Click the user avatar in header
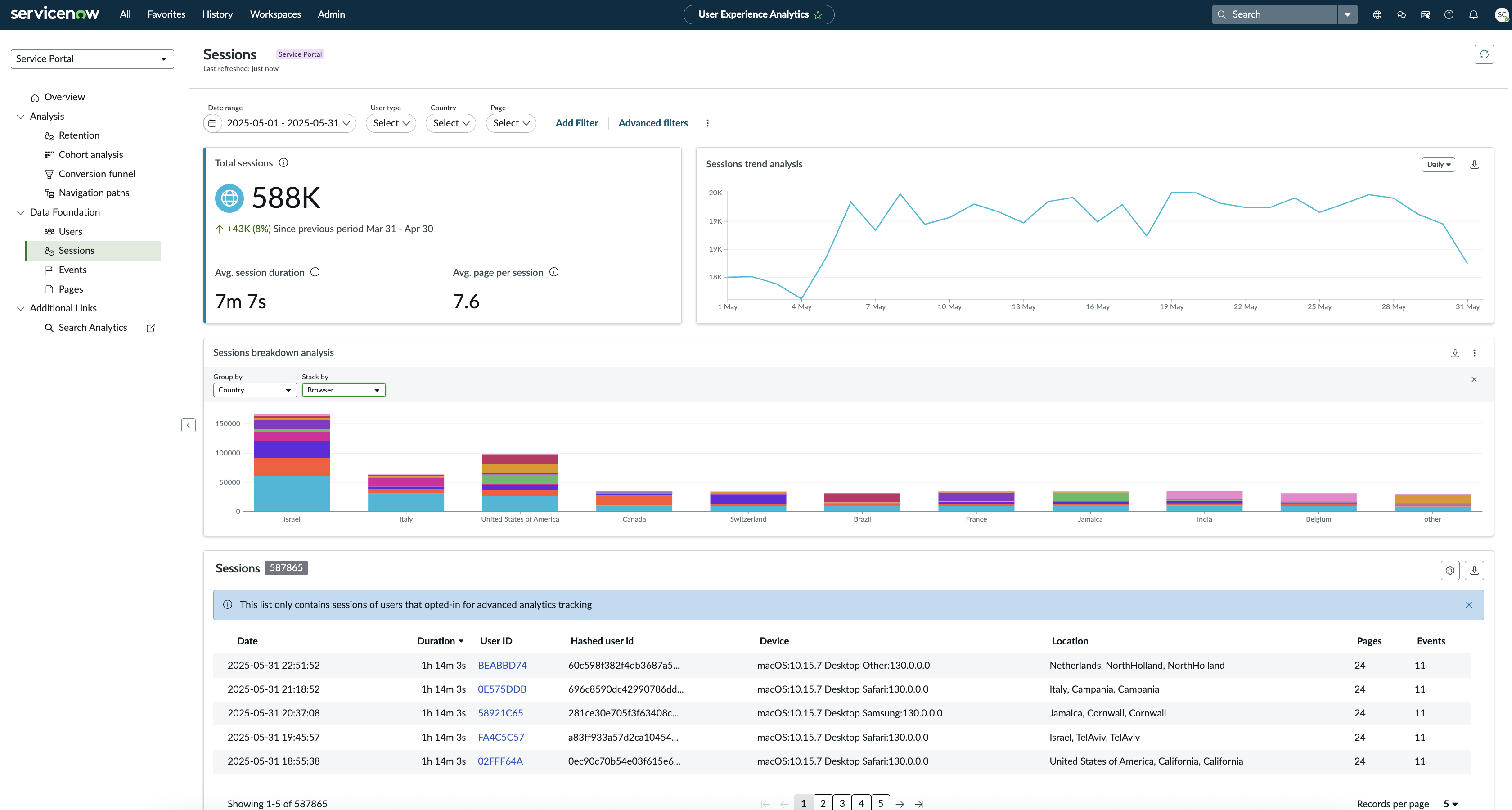The width and height of the screenshot is (1512, 810). point(1502,15)
